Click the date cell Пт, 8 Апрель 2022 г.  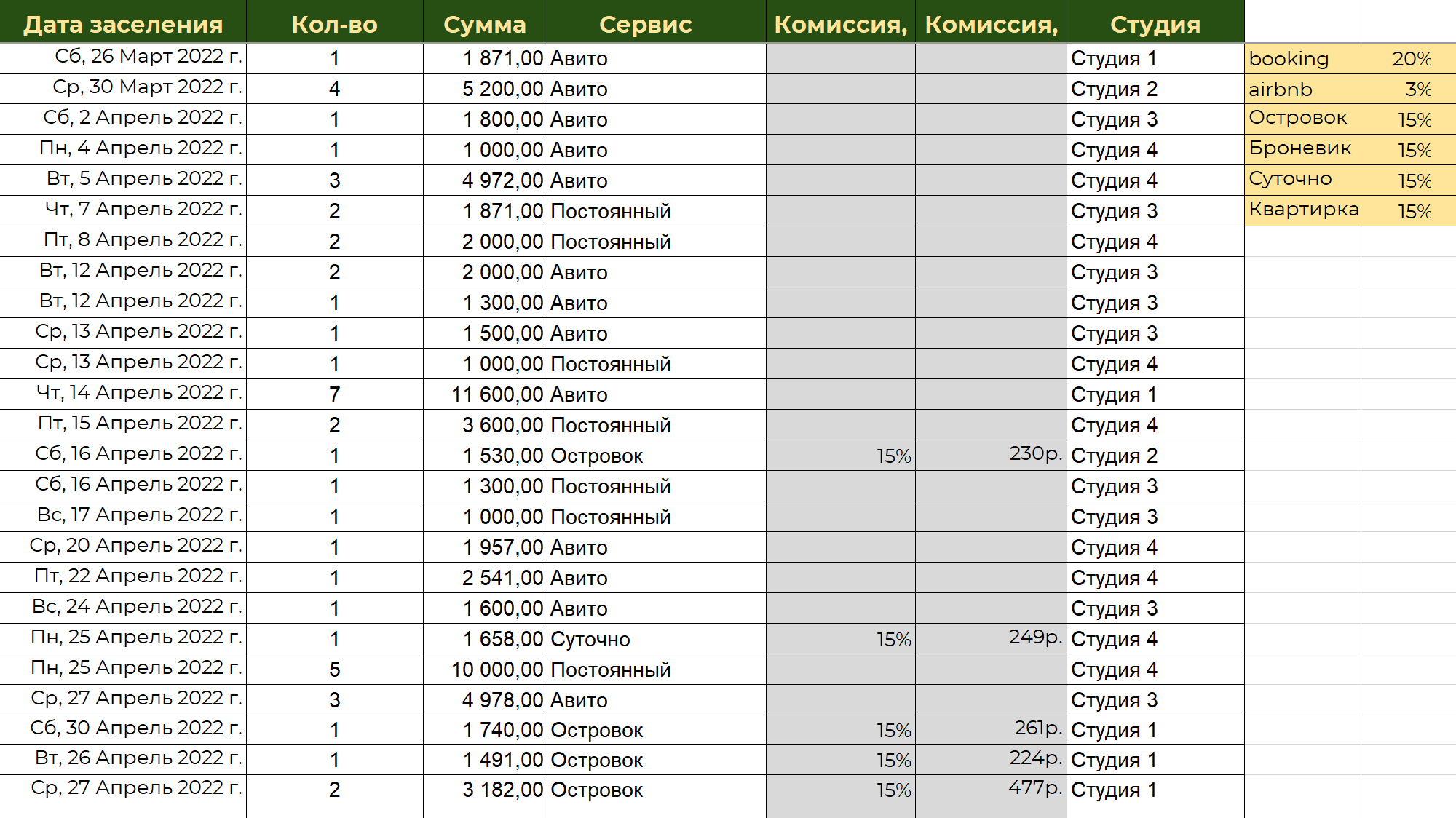[123, 242]
